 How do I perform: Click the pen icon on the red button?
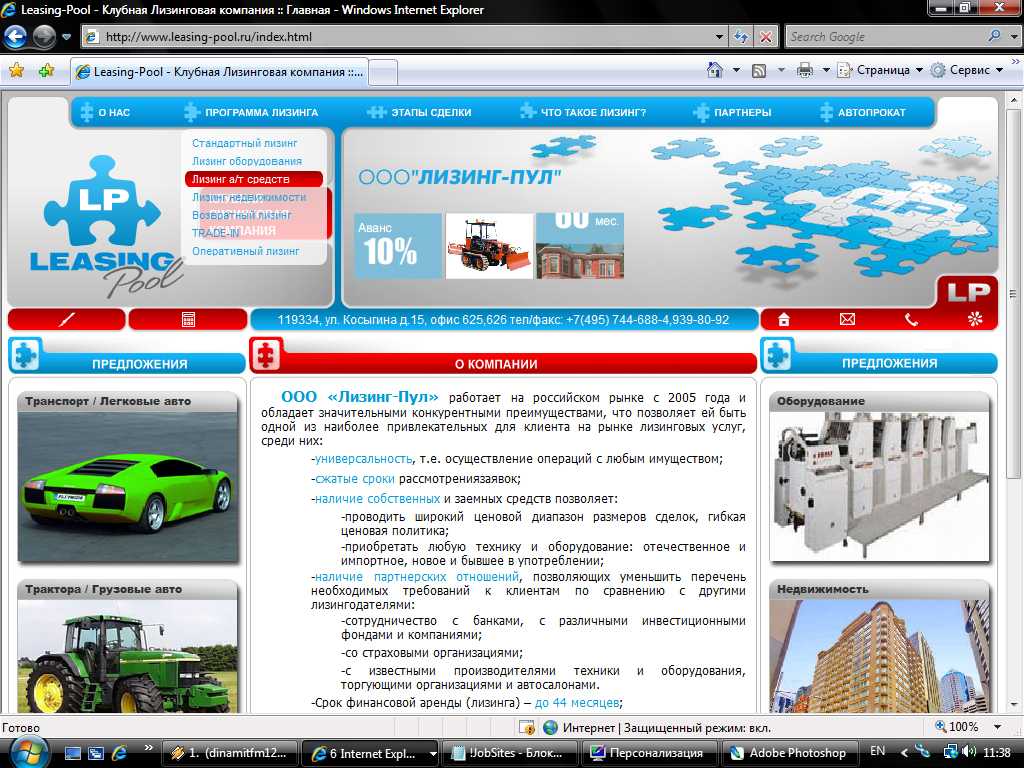pos(65,319)
